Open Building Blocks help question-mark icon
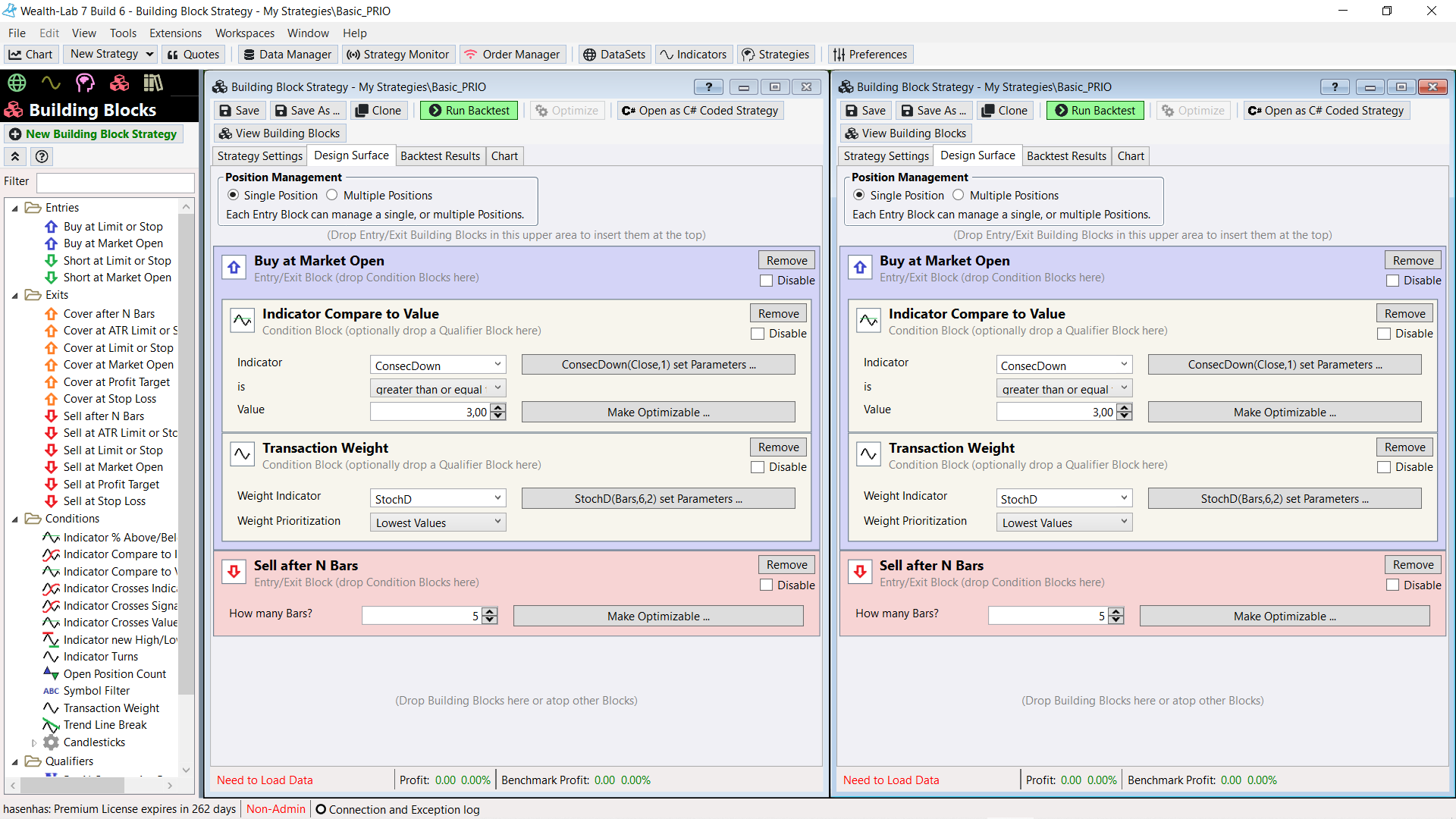 click(x=42, y=156)
